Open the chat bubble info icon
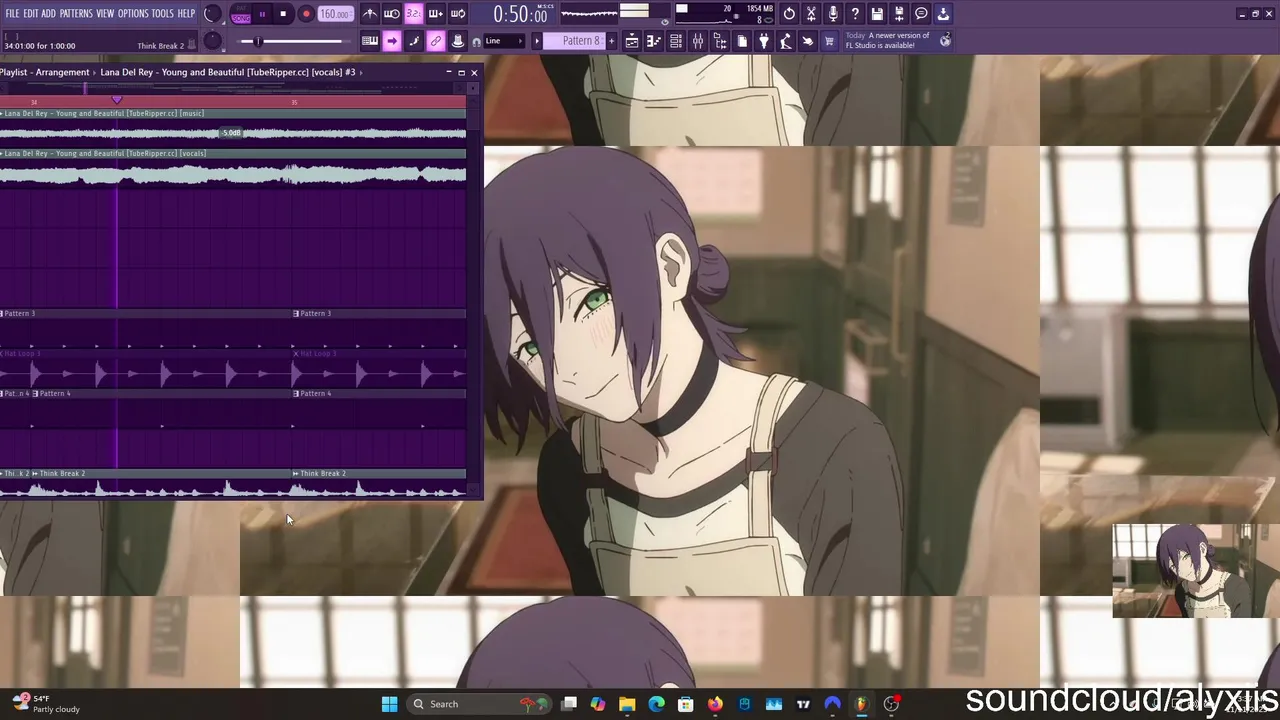The height and width of the screenshot is (720, 1280). (921, 14)
